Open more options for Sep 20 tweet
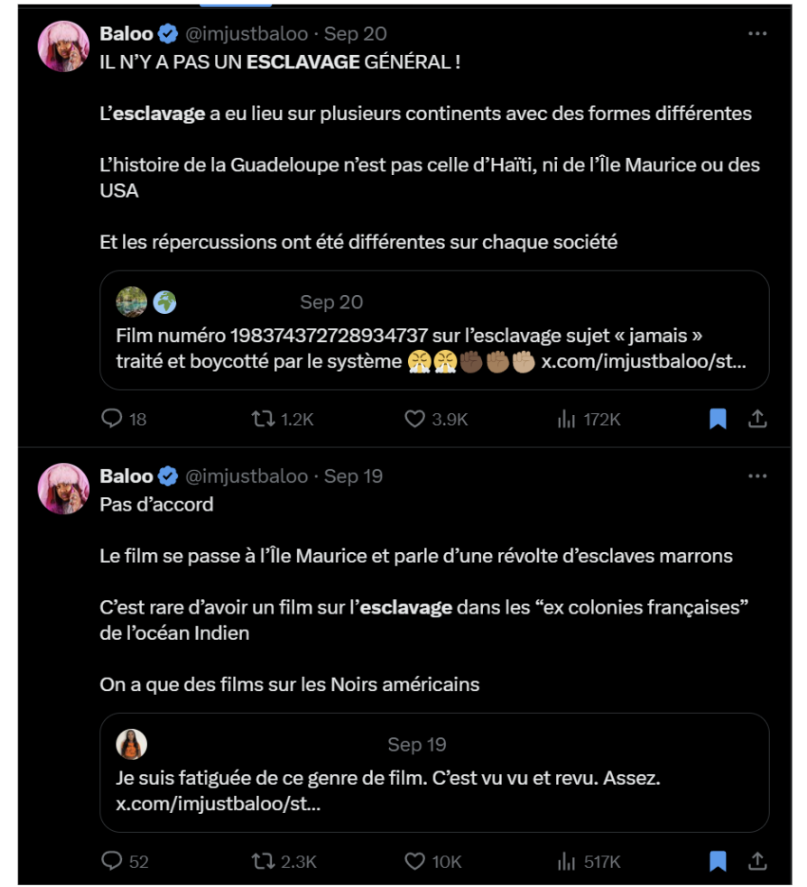The height and width of the screenshot is (887, 807). point(758,34)
